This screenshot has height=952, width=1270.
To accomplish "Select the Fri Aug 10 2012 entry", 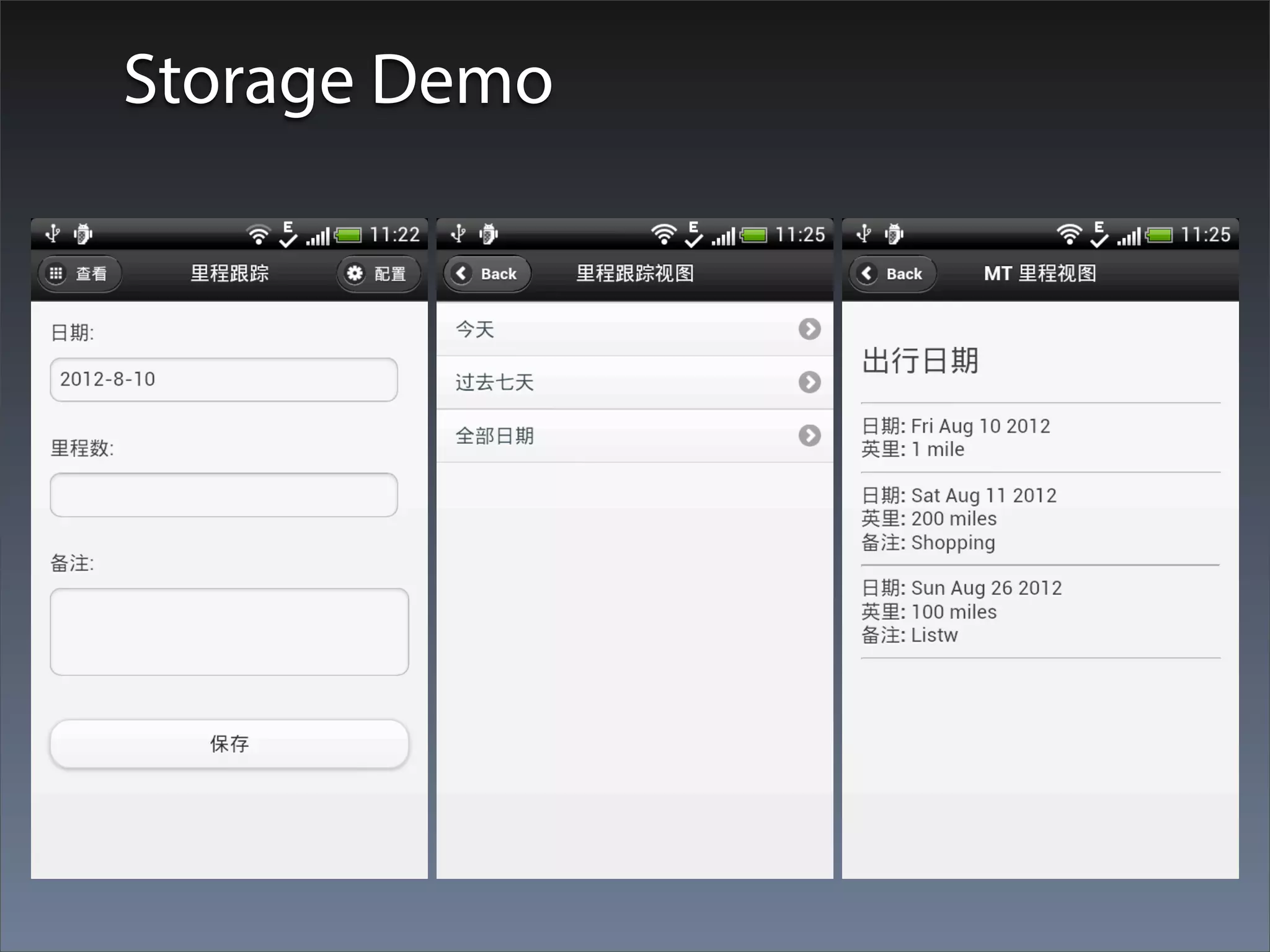I will point(1041,438).
